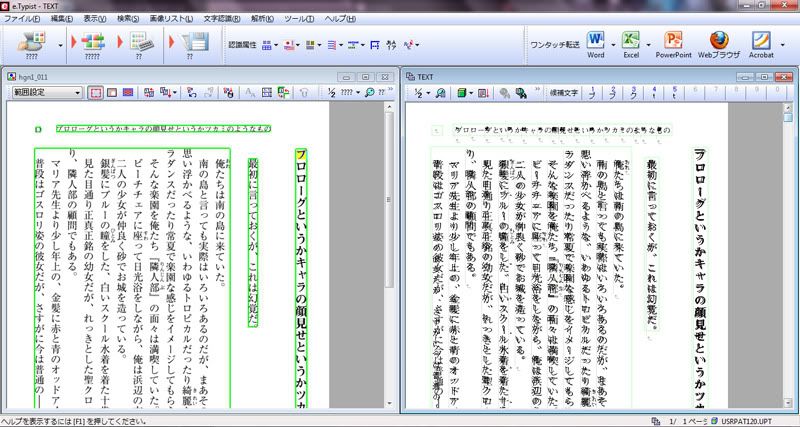Send text to Excel
The height and width of the screenshot is (427, 800).
631,44
